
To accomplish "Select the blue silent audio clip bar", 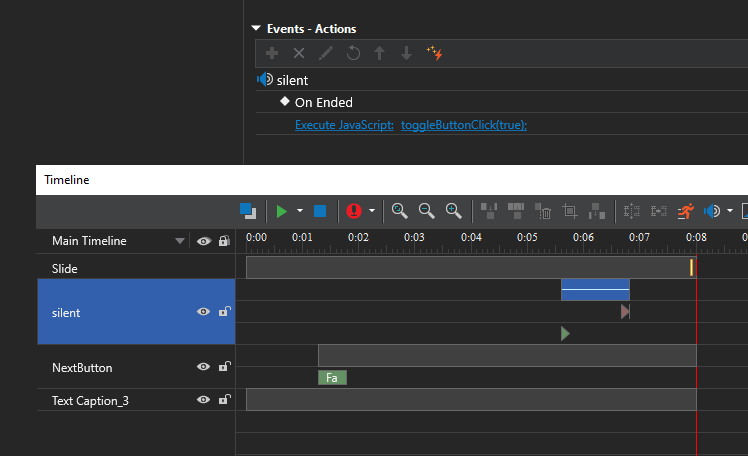I will point(595,290).
